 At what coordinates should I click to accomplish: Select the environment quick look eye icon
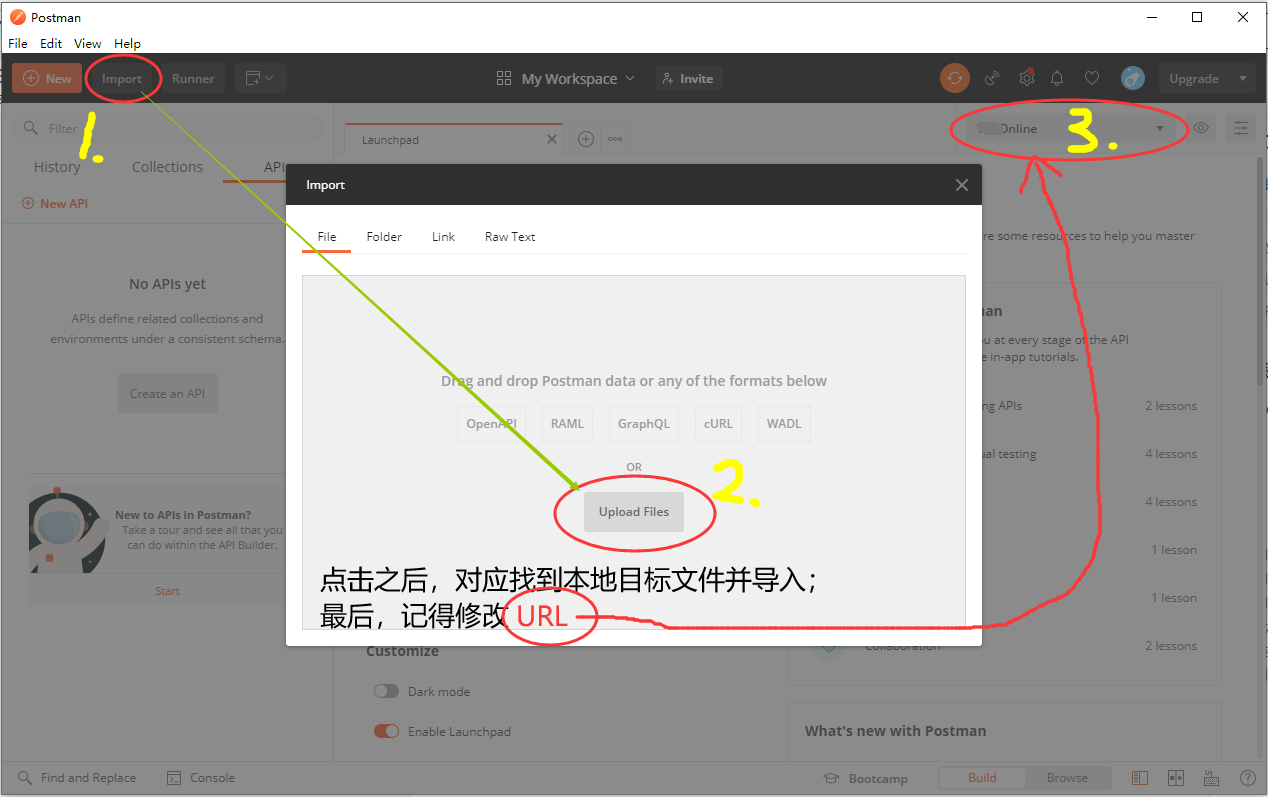coord(1201,128)
